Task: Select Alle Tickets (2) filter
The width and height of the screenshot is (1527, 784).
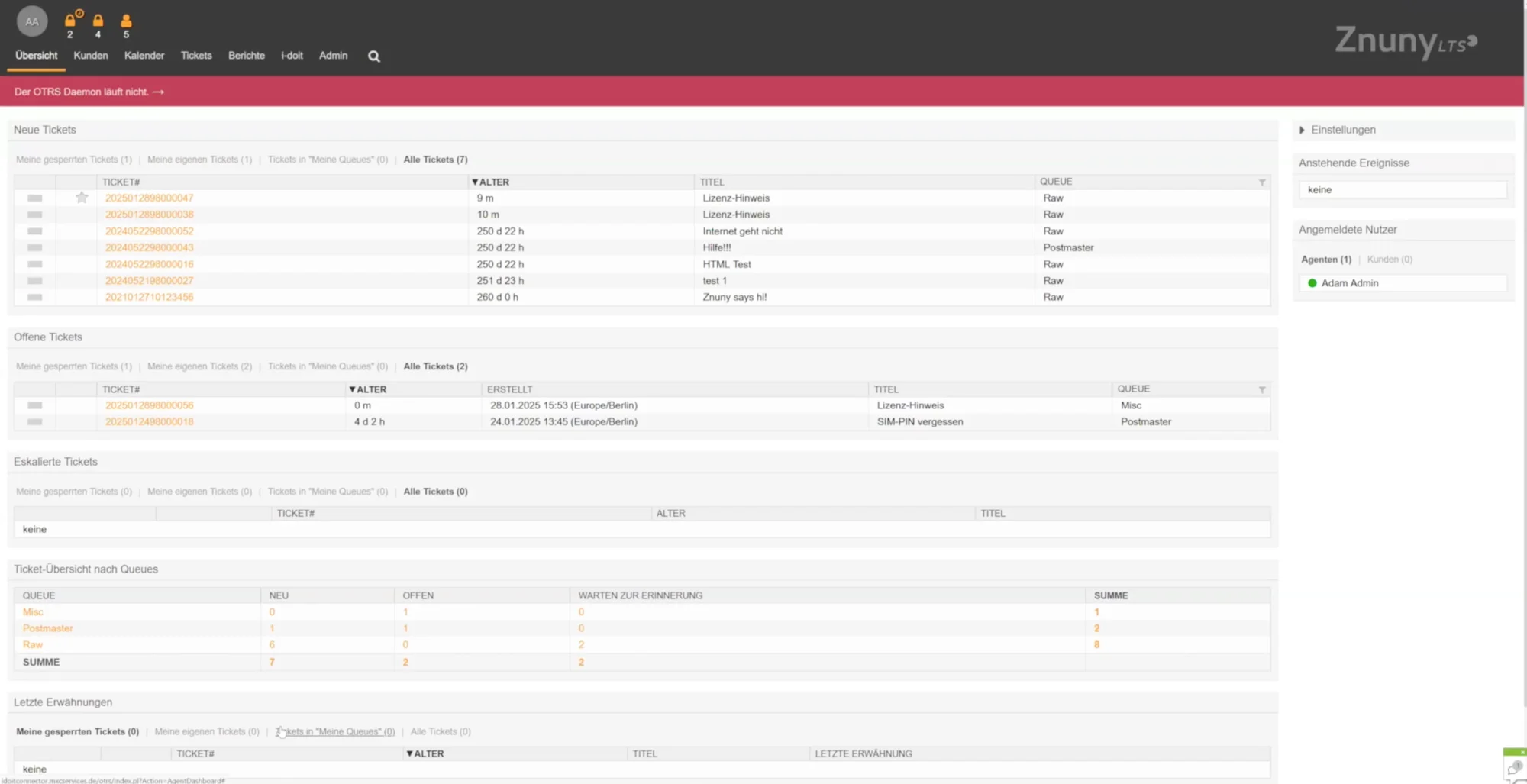Action: (x=435, y=366)
